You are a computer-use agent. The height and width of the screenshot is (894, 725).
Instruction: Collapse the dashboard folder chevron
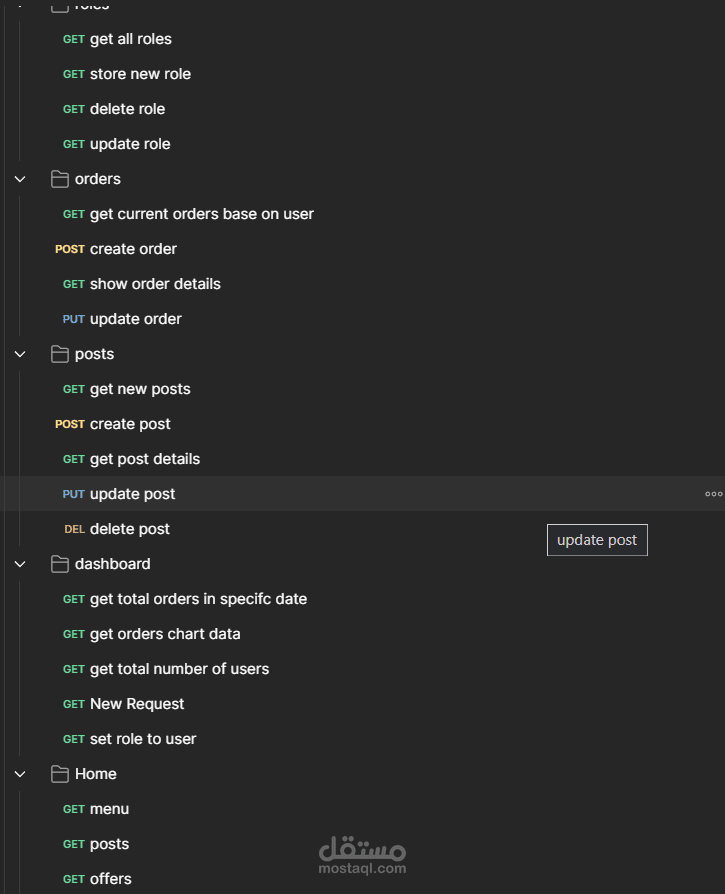coord(20,564)
